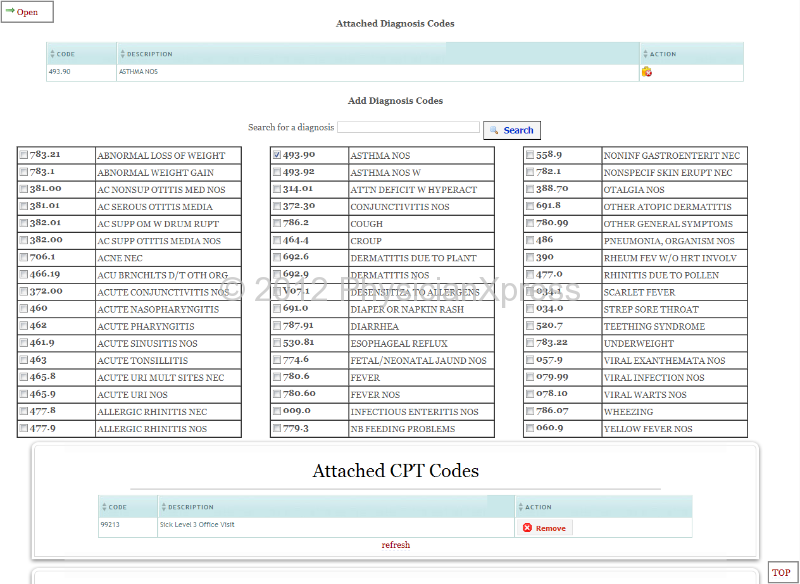Check the 786.2 Cough checkbox

coord(277,224)
